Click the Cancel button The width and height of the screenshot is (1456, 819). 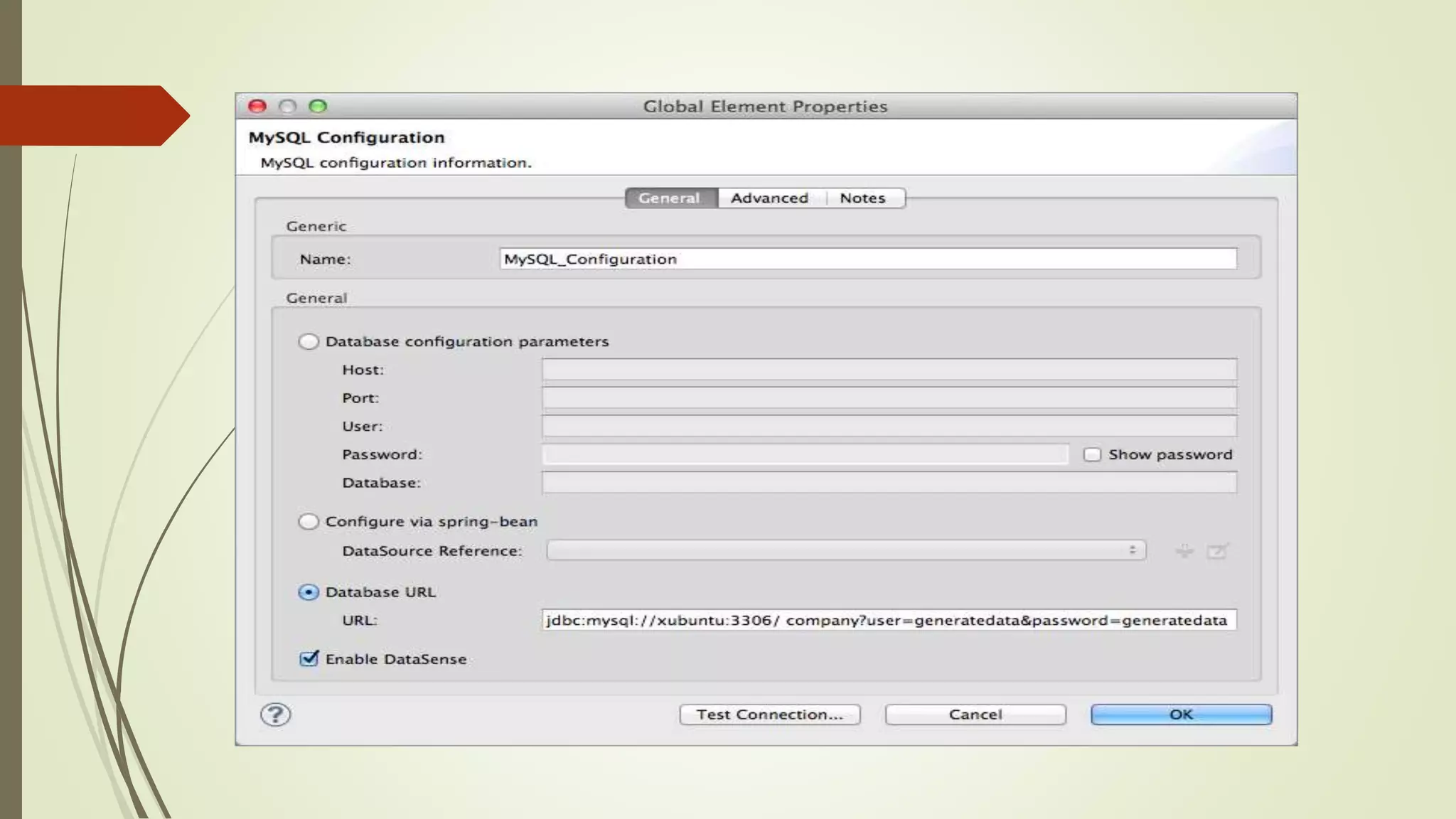pos(975,714)
